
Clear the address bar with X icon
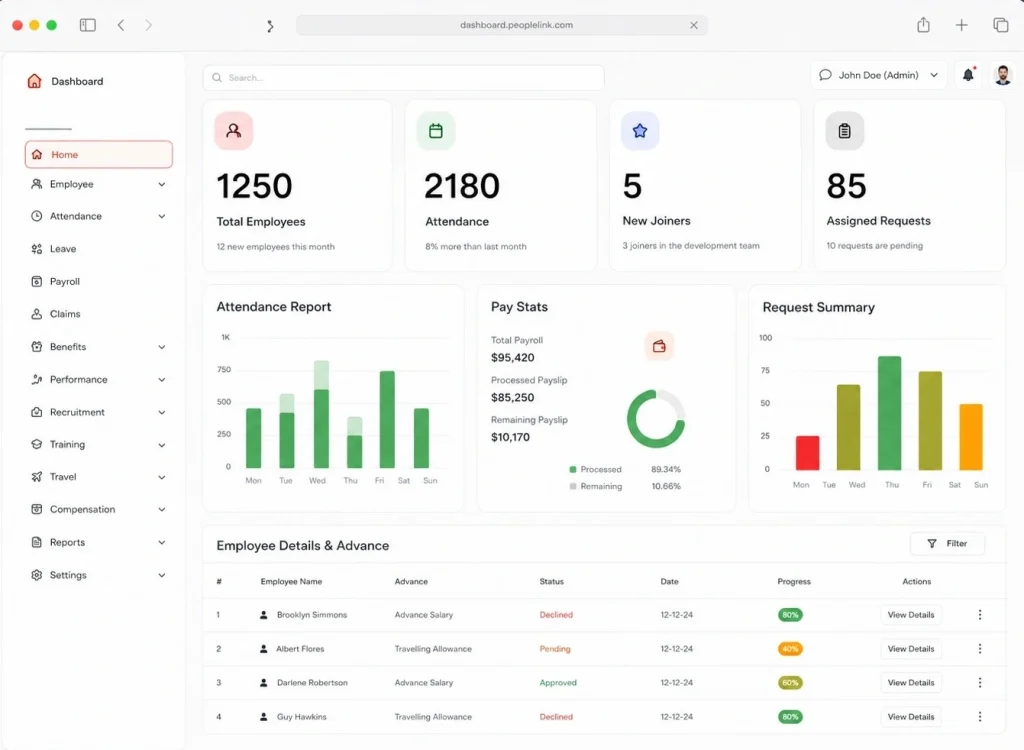[694, 25]
